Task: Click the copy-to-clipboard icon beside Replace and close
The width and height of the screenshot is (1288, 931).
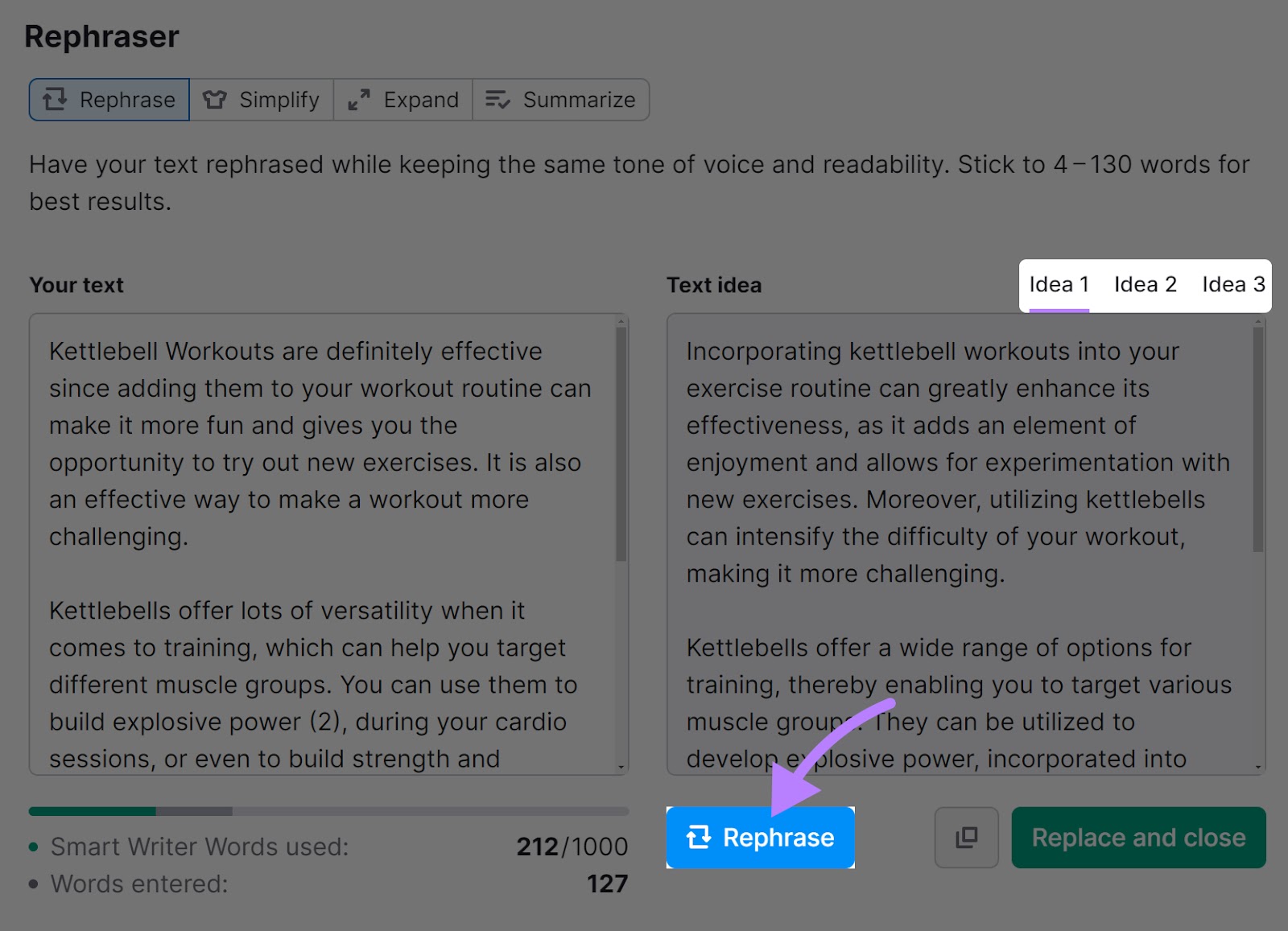Action: [x=966, y=837]
